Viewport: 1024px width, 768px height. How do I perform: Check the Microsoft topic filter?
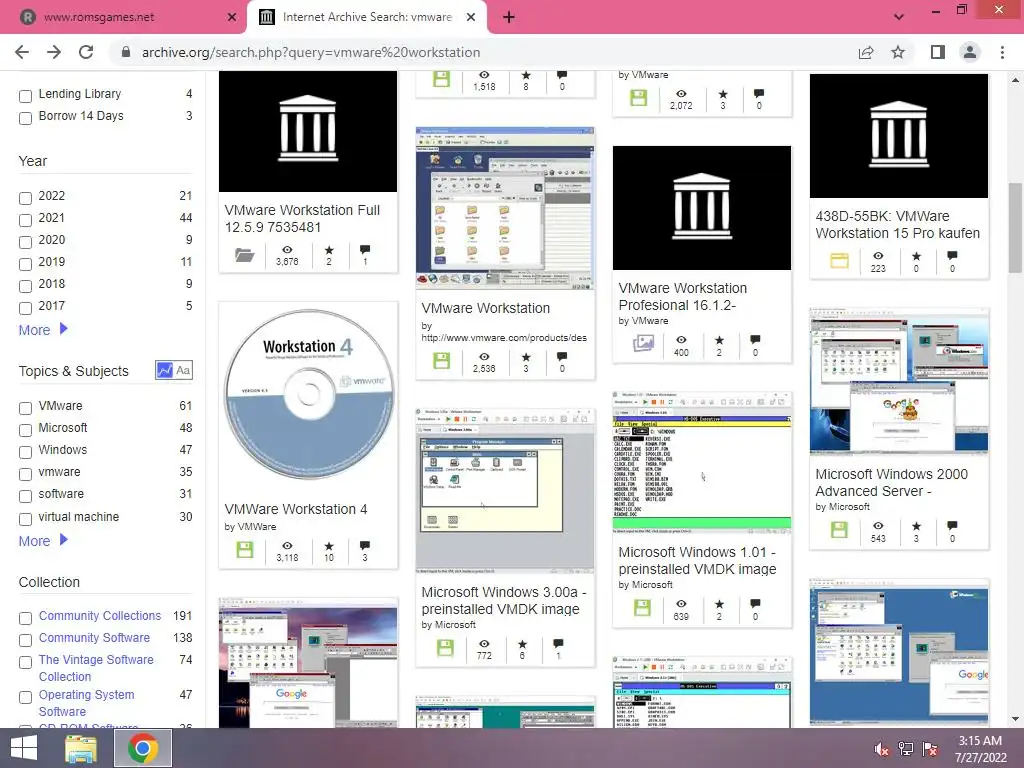25,430
